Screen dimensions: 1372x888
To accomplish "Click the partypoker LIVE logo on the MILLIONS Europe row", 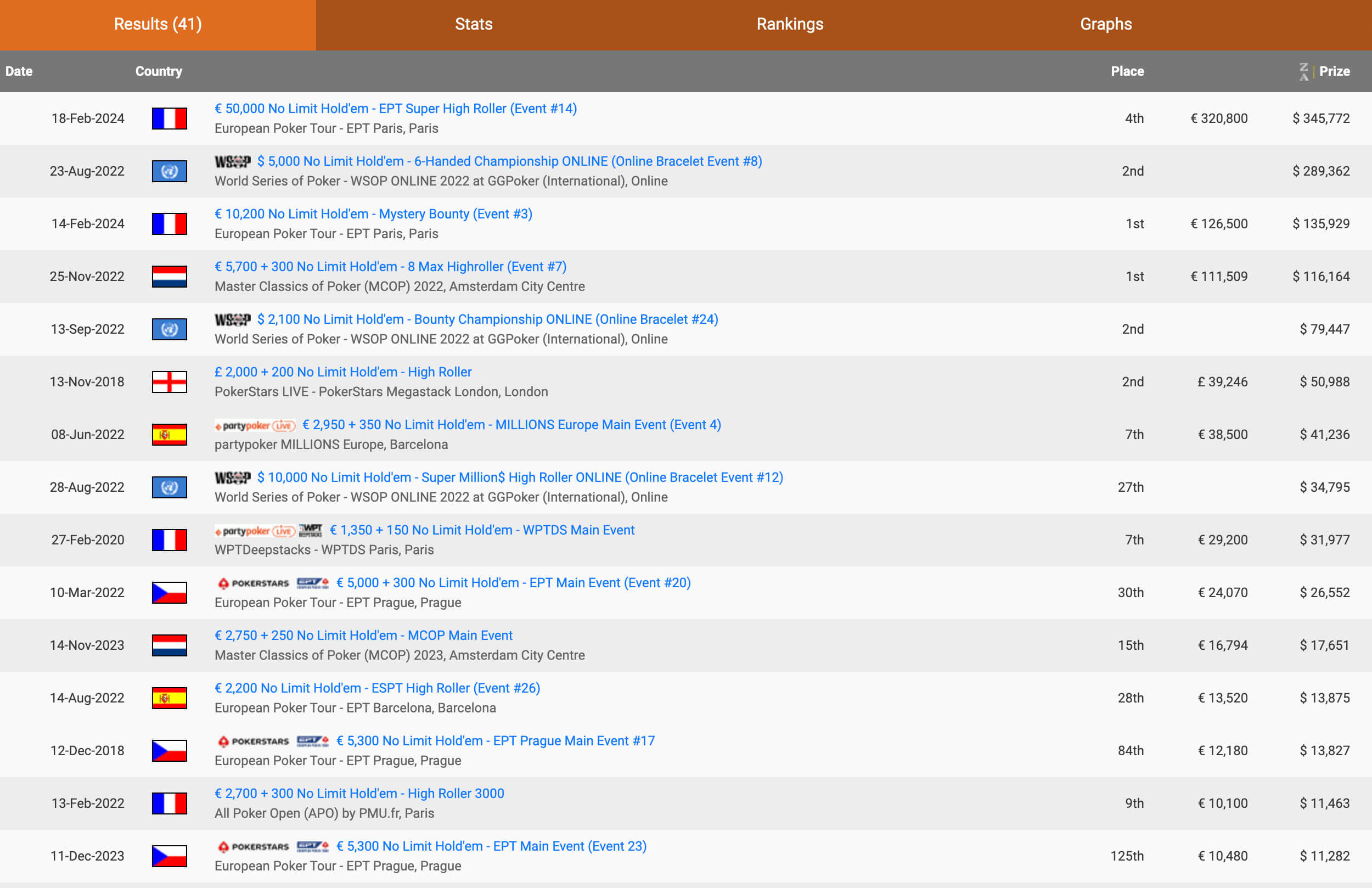I will click(x=255, y=425).
